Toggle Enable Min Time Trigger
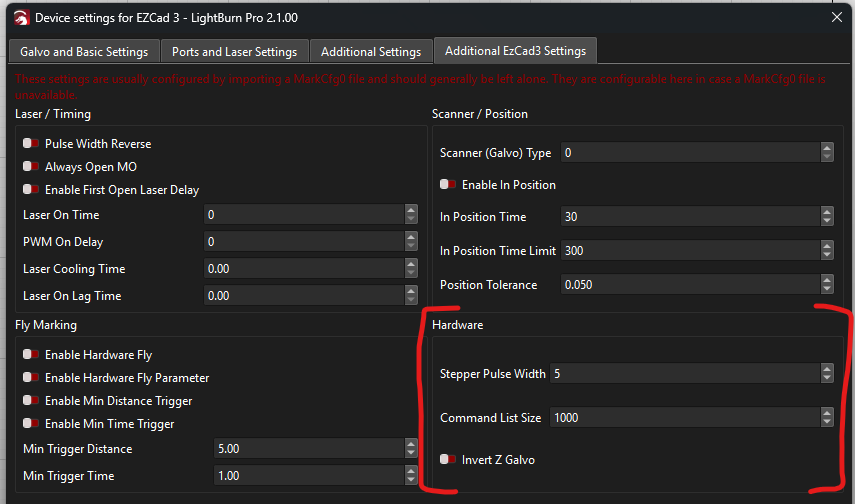Screen dimensions: 855x504 point(31,423)
